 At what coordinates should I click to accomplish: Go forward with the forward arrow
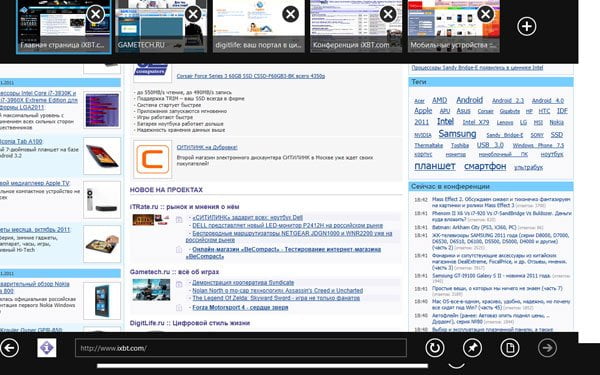click(x=547, y=348)
